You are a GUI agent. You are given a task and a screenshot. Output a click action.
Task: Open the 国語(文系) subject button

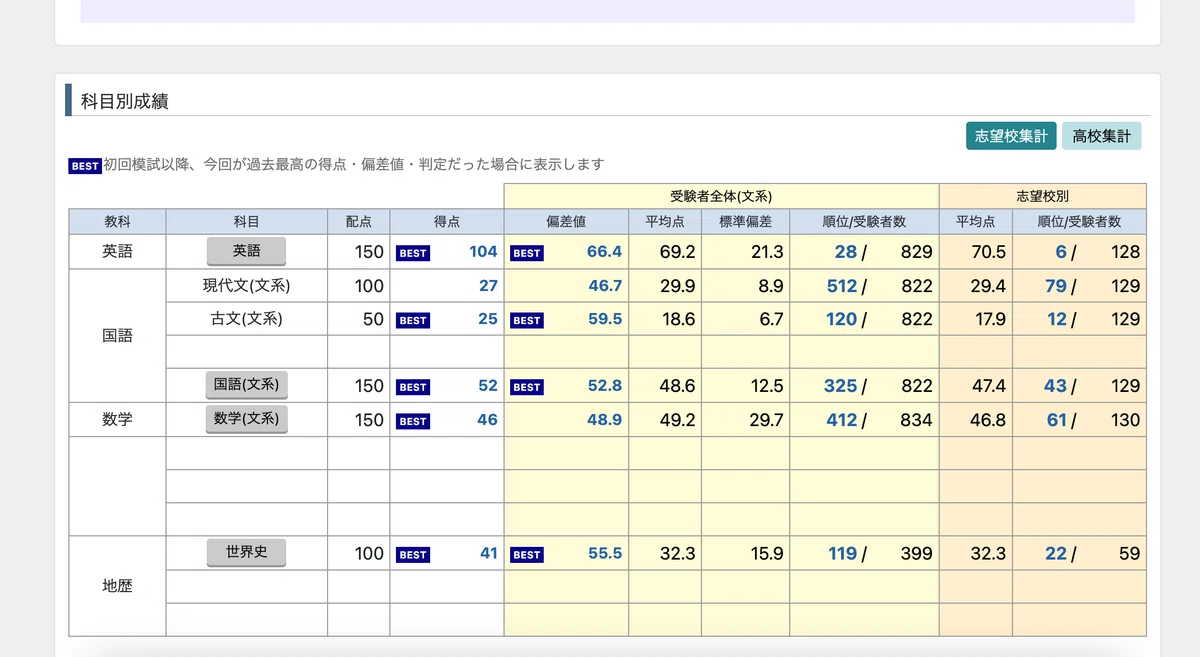[246, 385]
